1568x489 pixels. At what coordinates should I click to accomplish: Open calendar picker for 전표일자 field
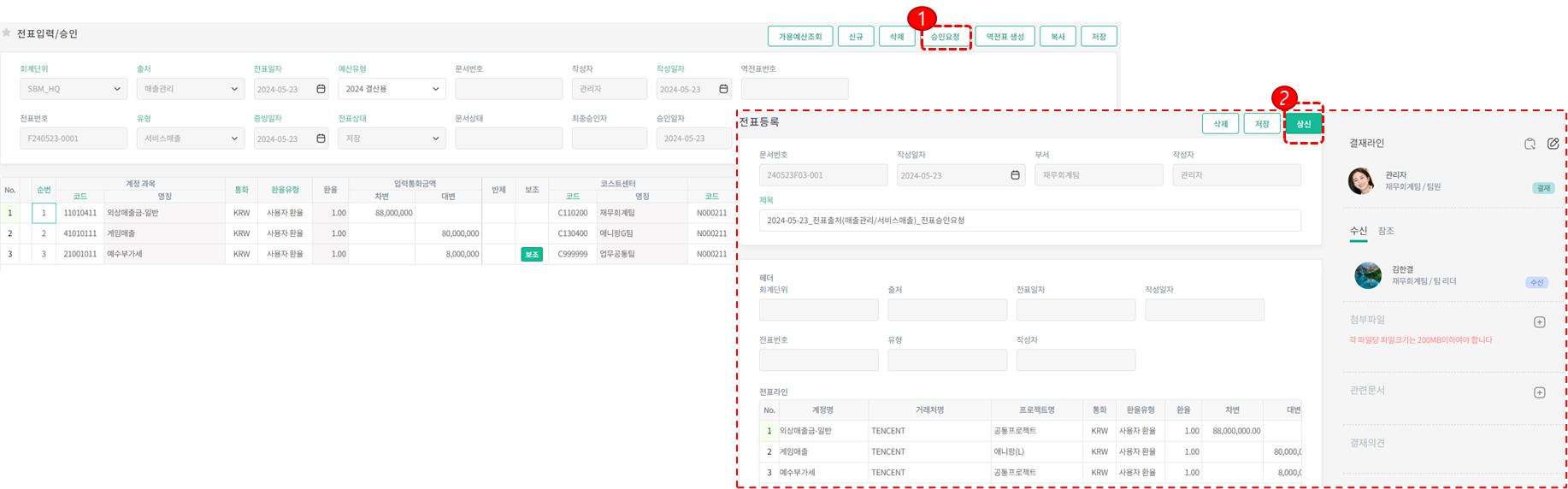click(x=321, y=89)
